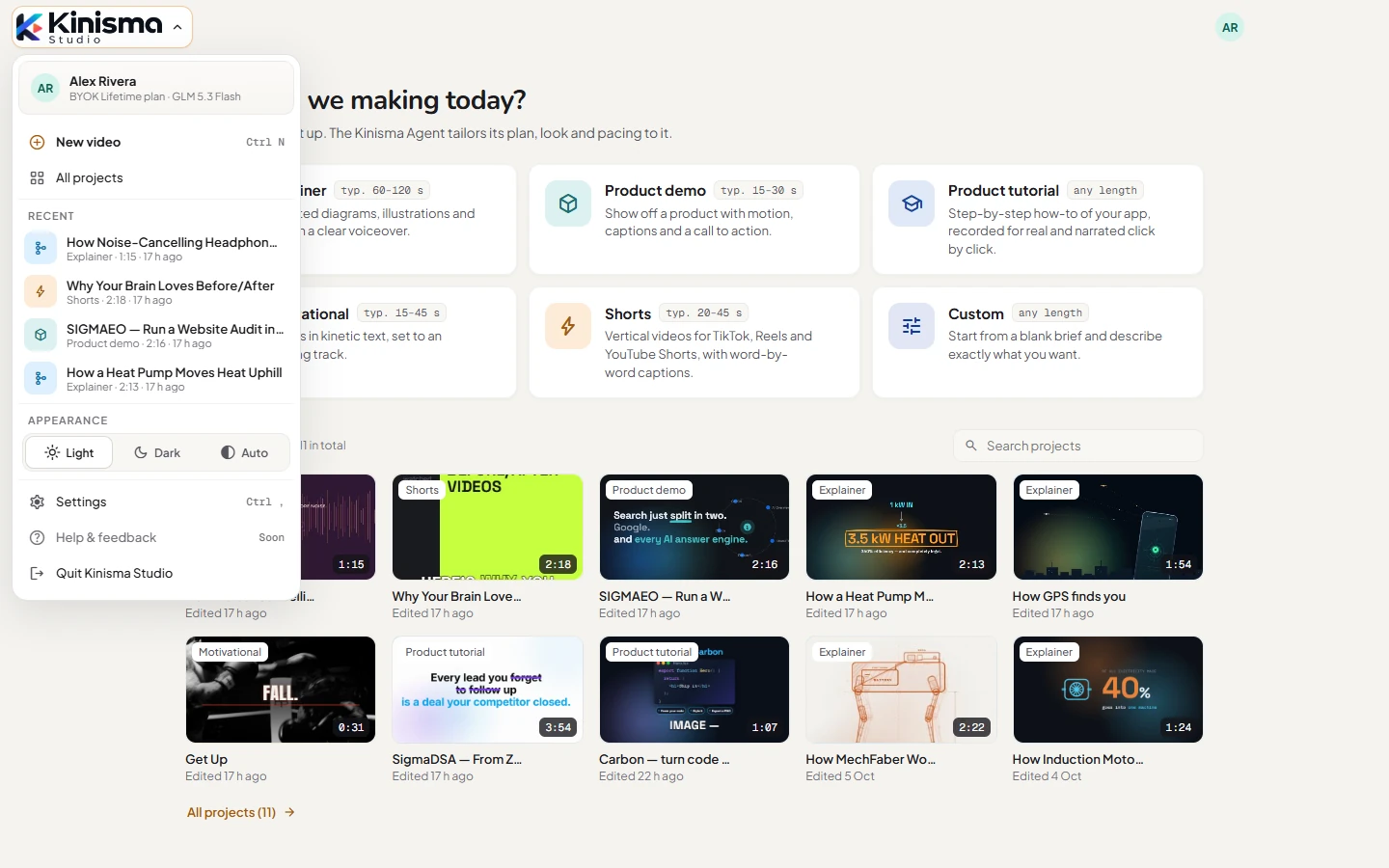Click the Settings gear icon
Screen dimensions: 1389x868
coord(37,502)
